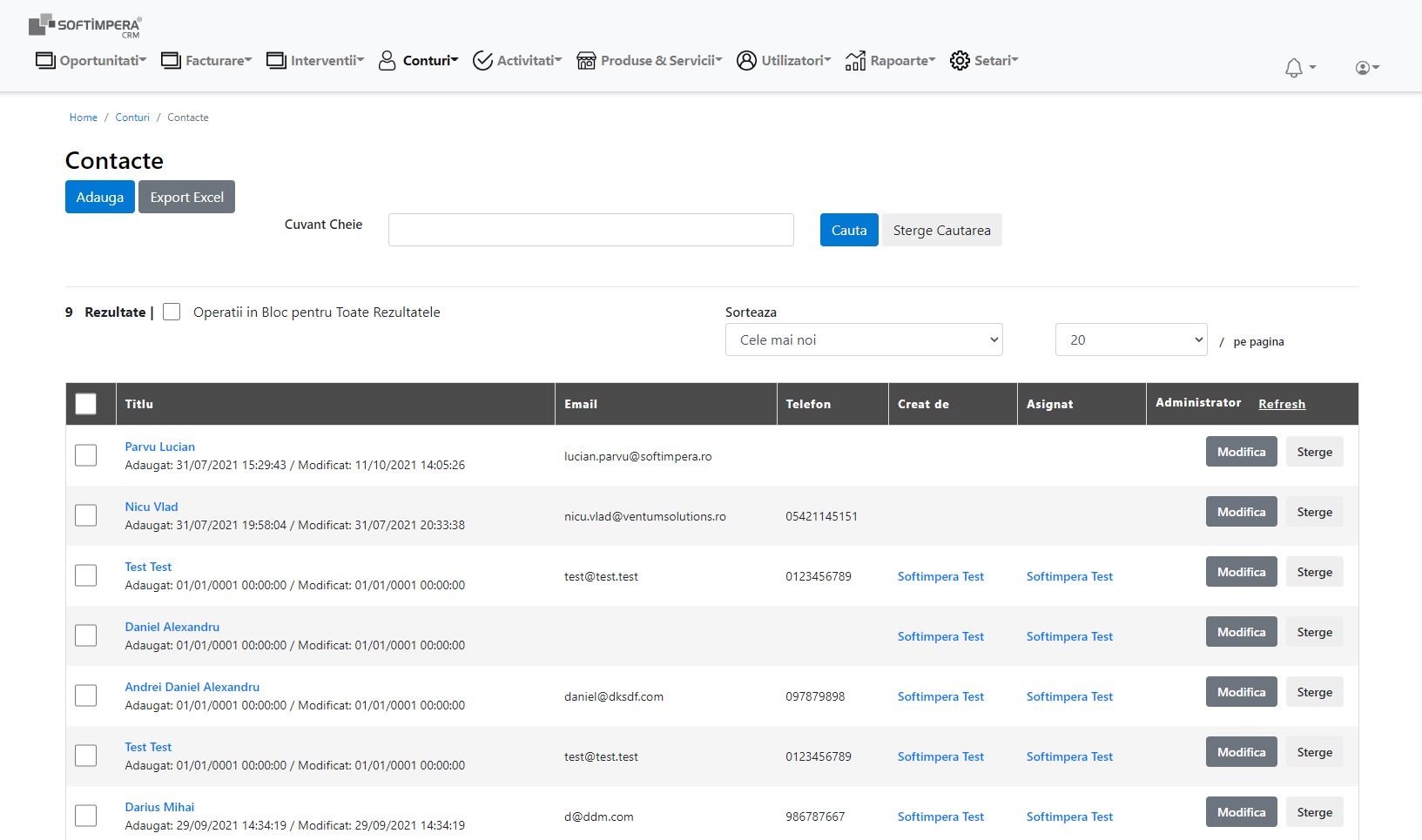The height and width of the screenshot is (840, 1422).
Task: Enable bulk operations for all results checkbox
Action: click(172, 312)
